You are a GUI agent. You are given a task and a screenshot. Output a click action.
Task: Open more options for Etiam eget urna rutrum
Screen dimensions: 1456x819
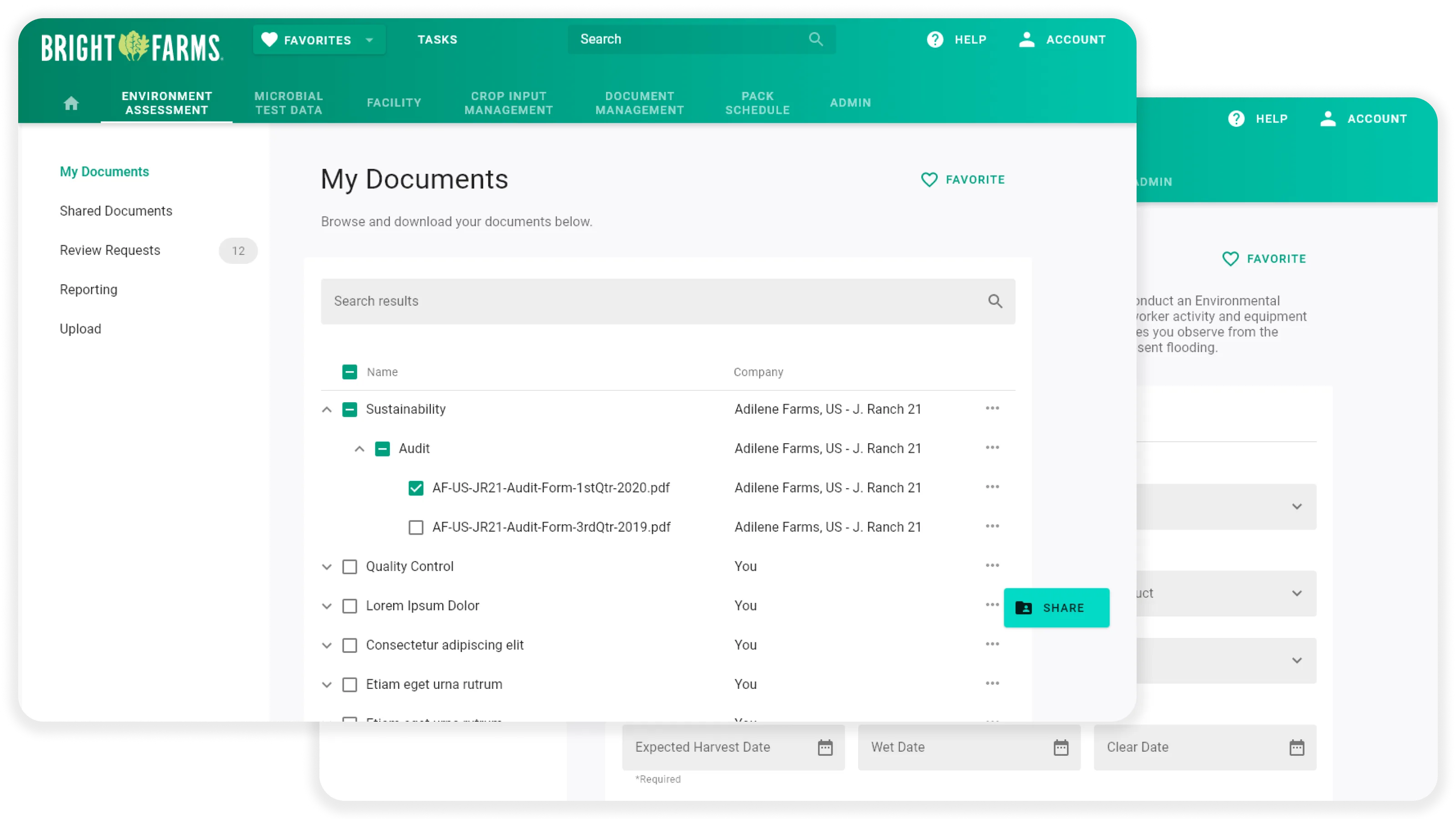(992, 683)
